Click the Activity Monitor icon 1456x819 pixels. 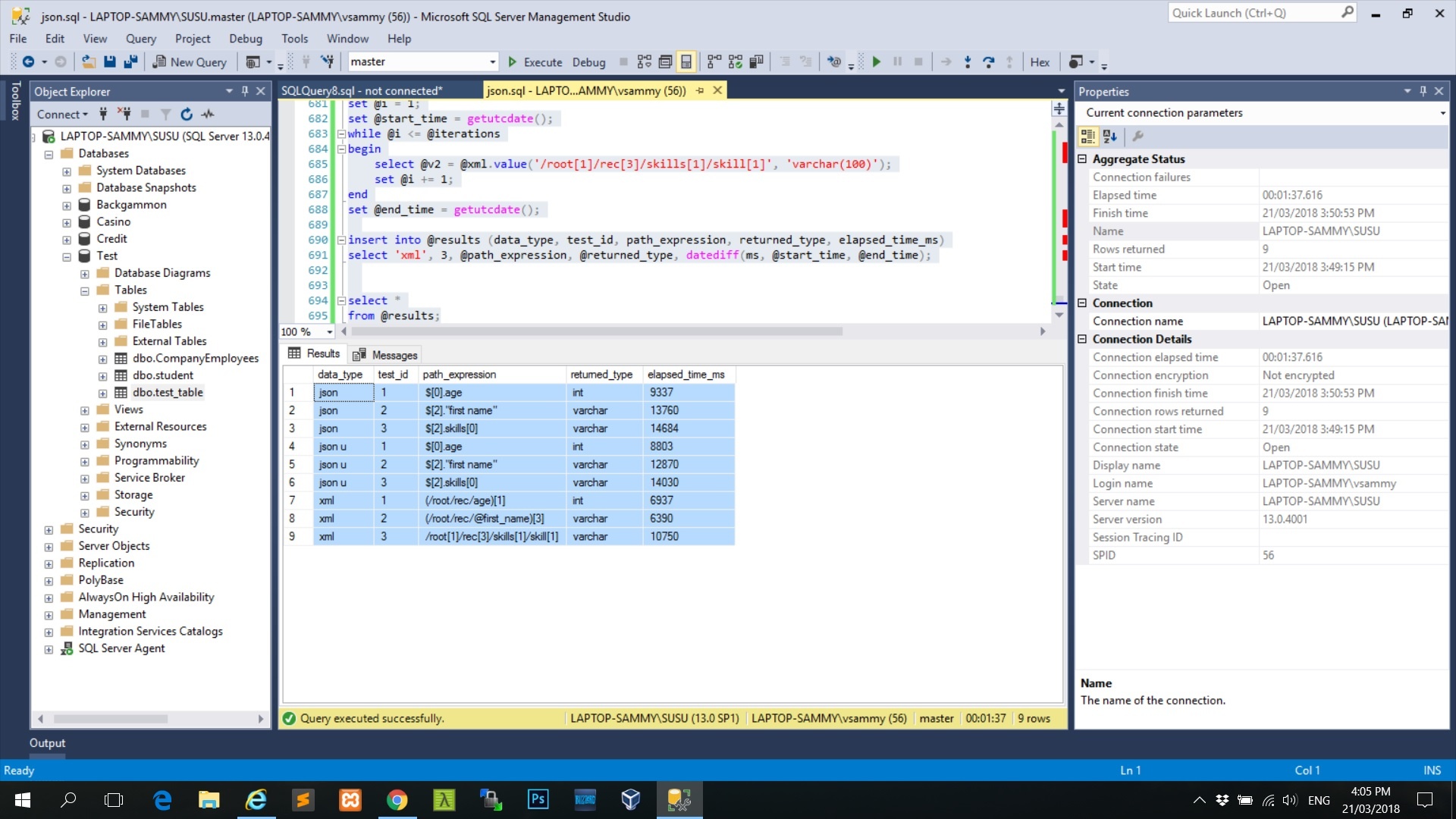pos(208,115)
